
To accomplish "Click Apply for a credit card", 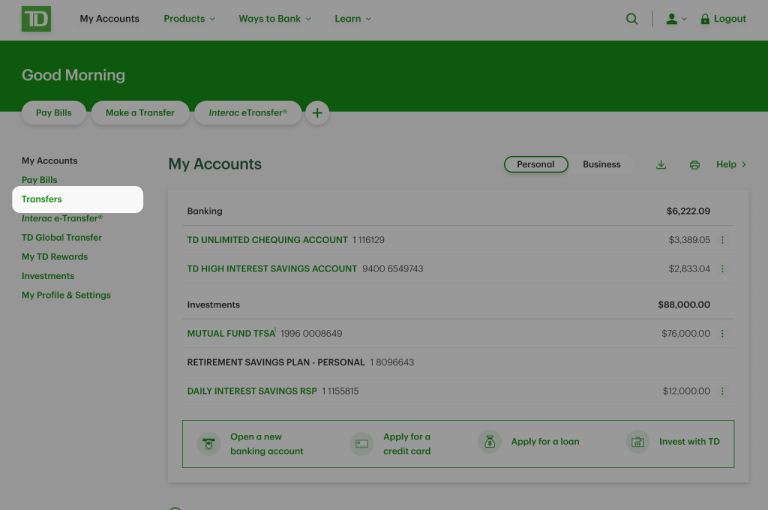I will [407, 444].
